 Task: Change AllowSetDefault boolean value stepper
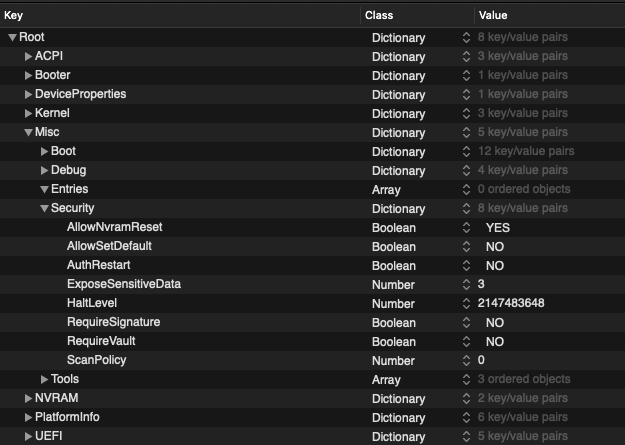tap(465, 246)
